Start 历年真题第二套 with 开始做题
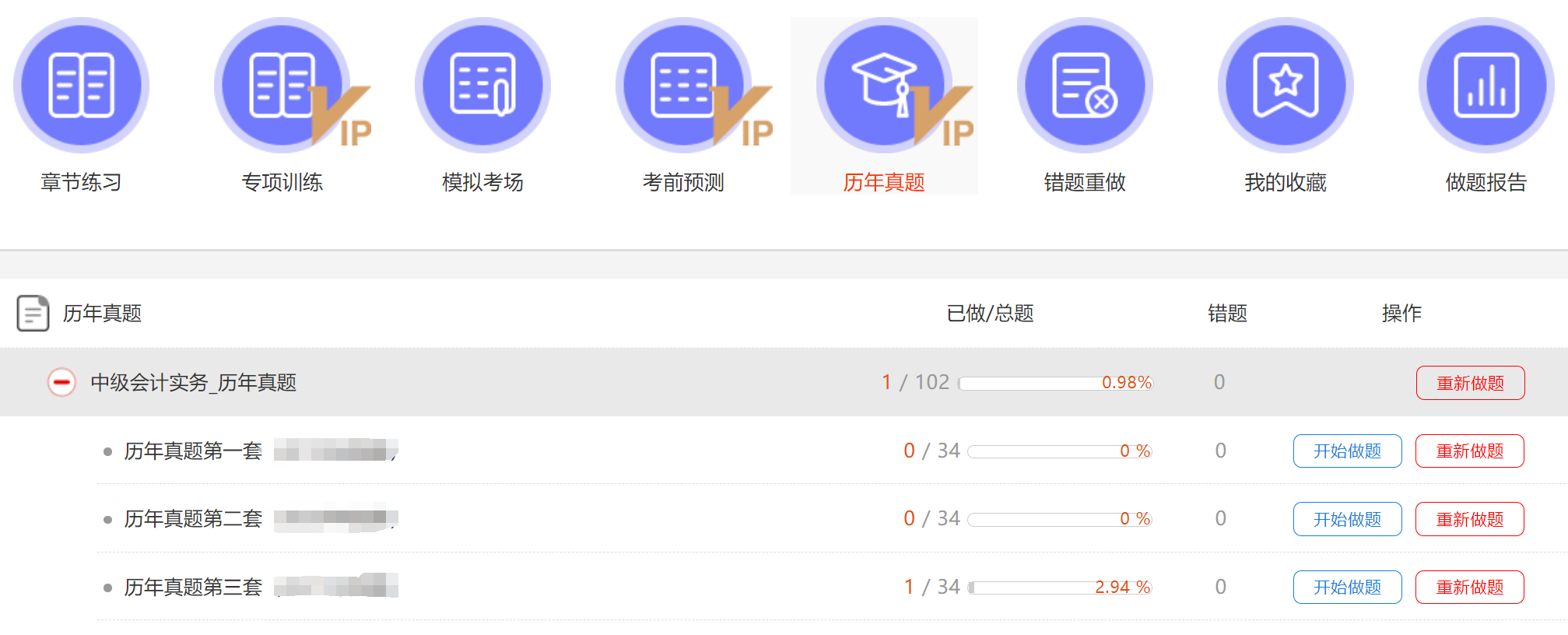Viewport: 1568px width, 635px height. (x=1347, y=519)
